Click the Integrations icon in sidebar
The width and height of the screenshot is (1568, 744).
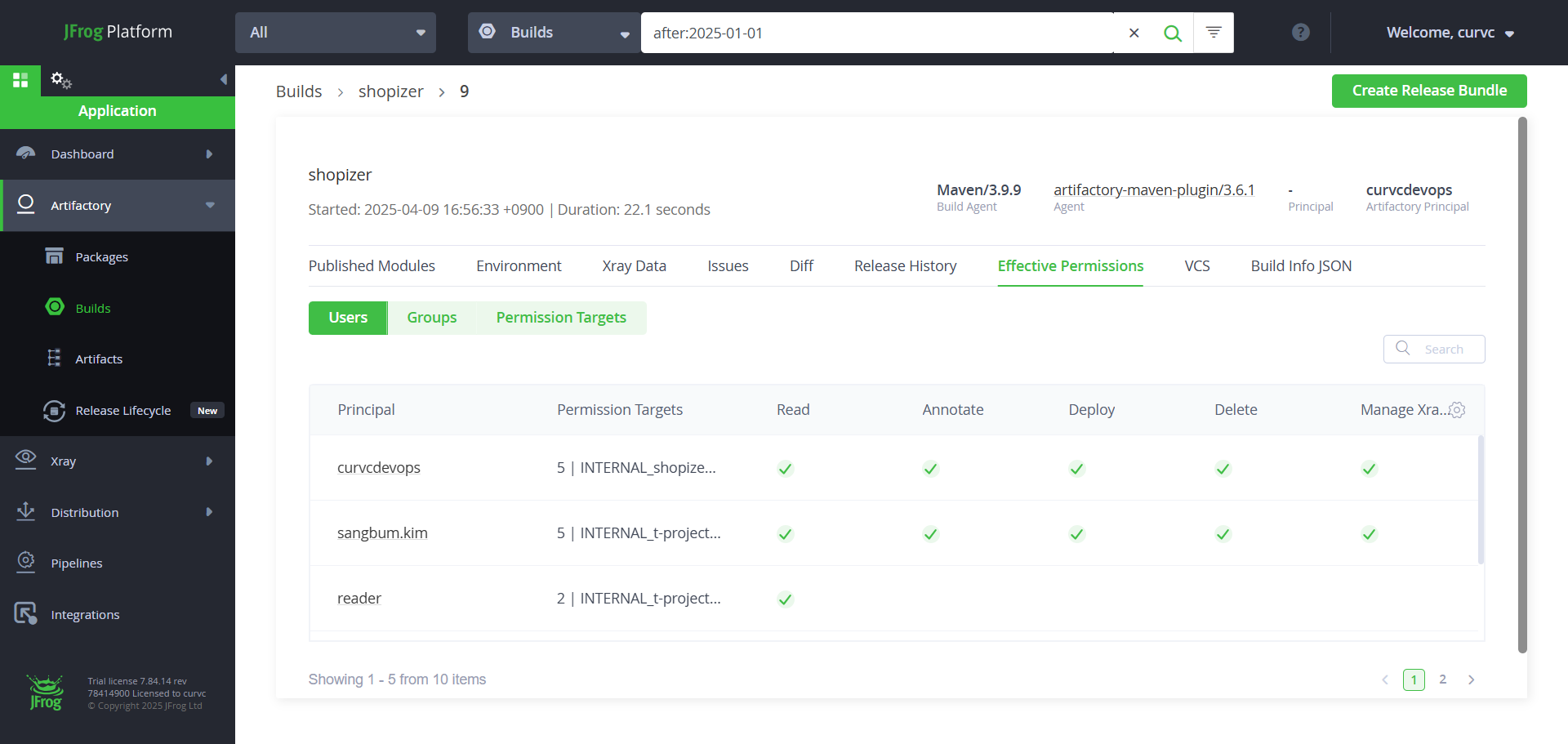point(26,613)
